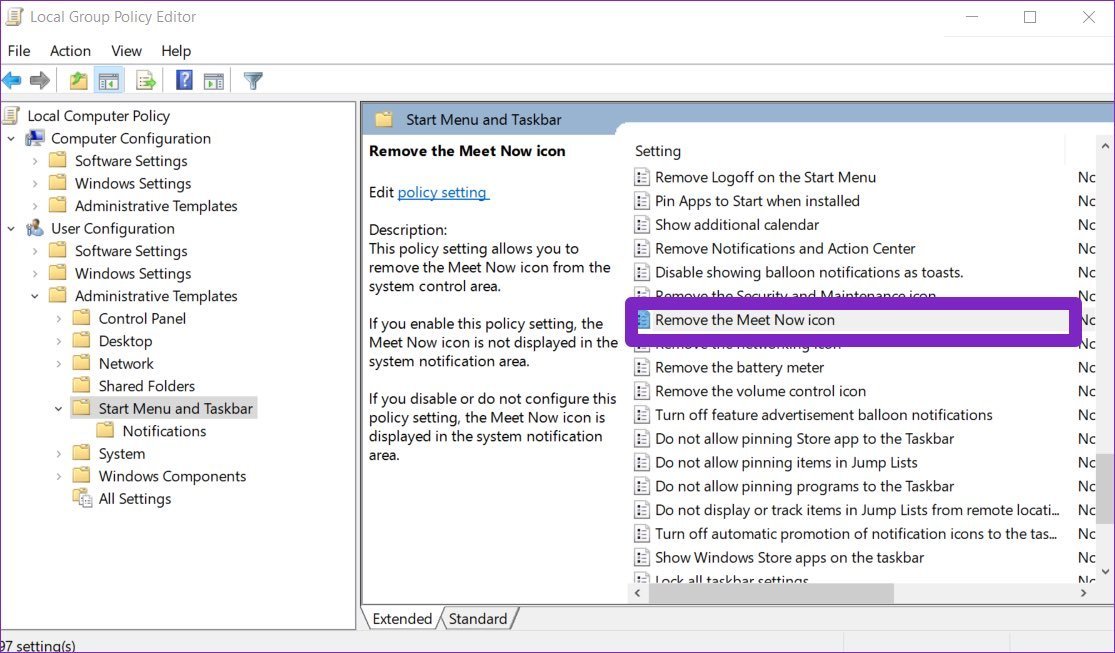Click the scroll up arrow in settings list
1115x653 pixels.
point(1104,146)
